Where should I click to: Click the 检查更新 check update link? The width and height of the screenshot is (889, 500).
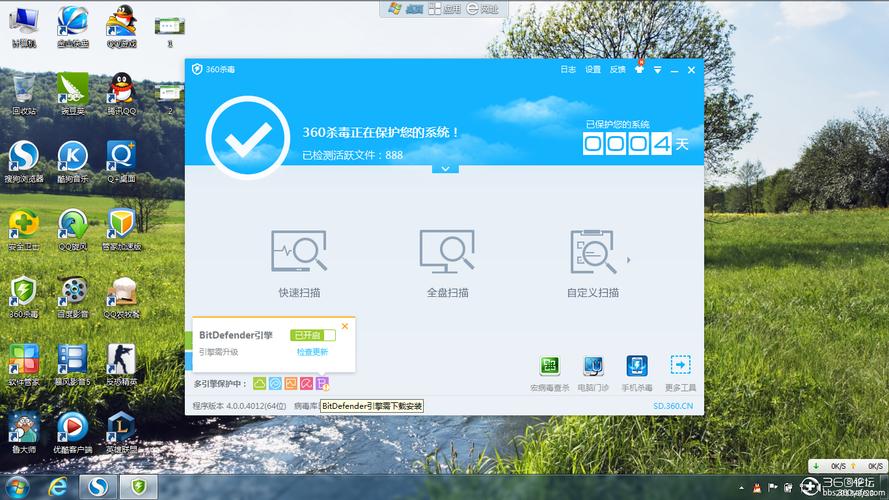312,352
